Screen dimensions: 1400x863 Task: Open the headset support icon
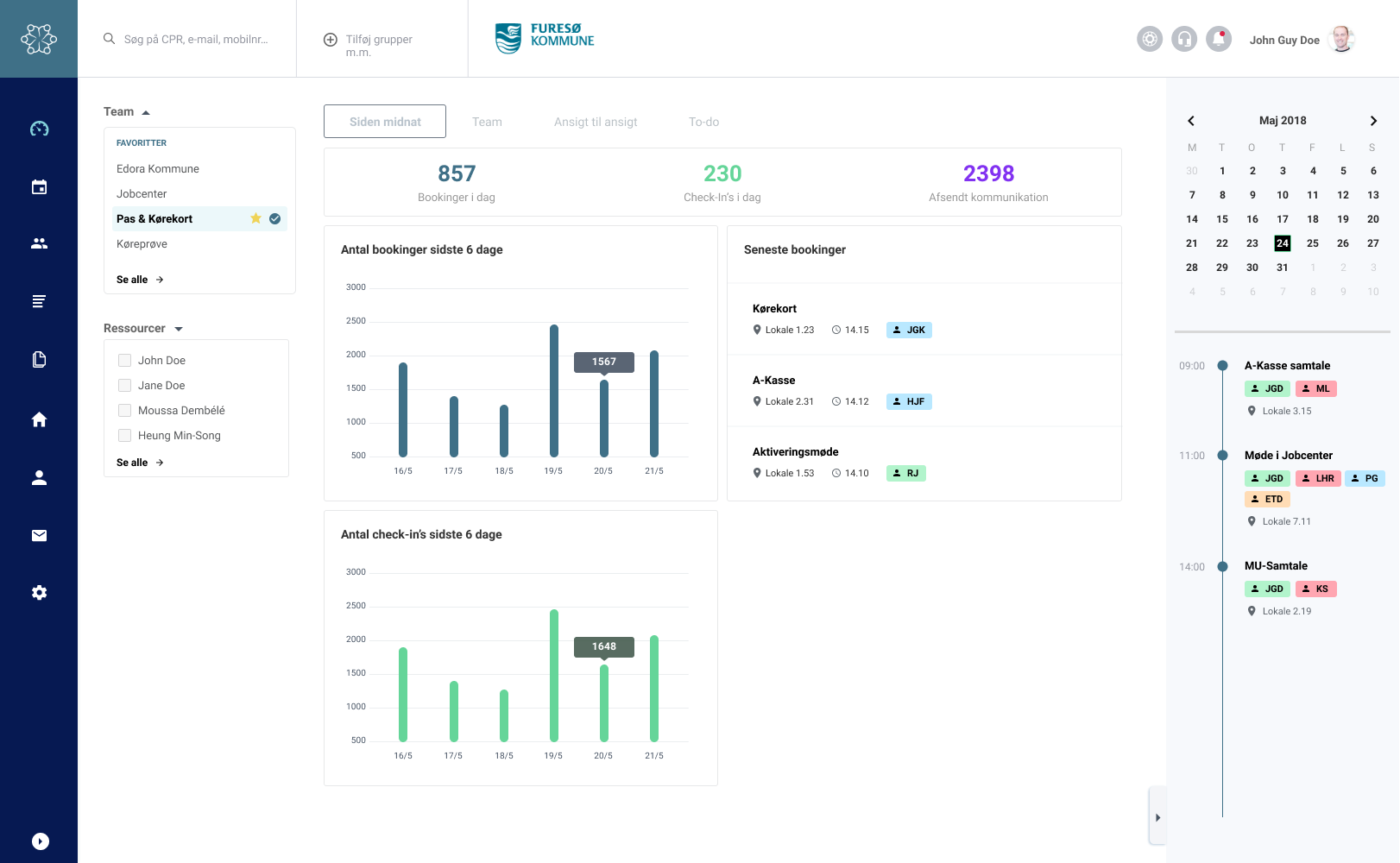pyautogui.click(x=1184, y=39)
